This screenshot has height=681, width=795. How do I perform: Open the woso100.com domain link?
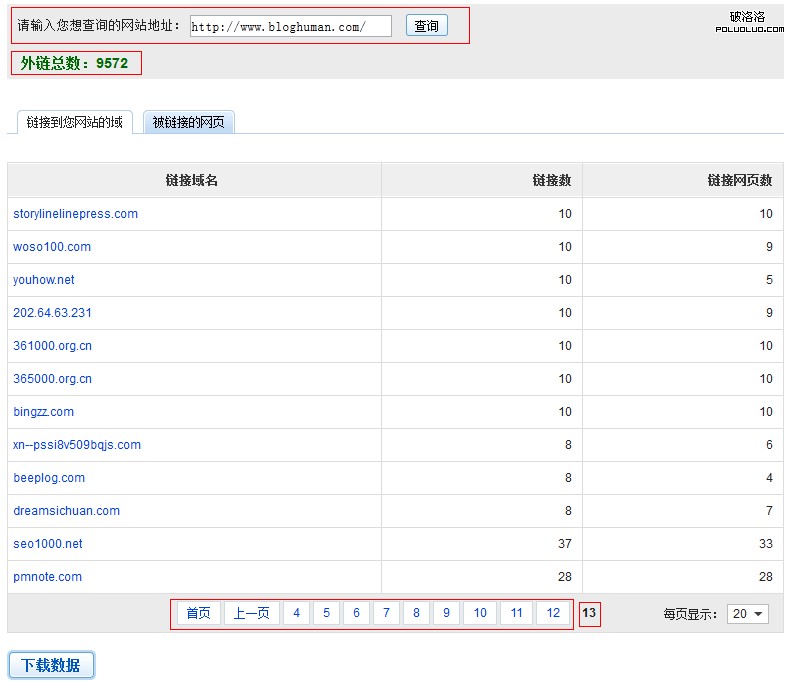(x=52, y=247)
